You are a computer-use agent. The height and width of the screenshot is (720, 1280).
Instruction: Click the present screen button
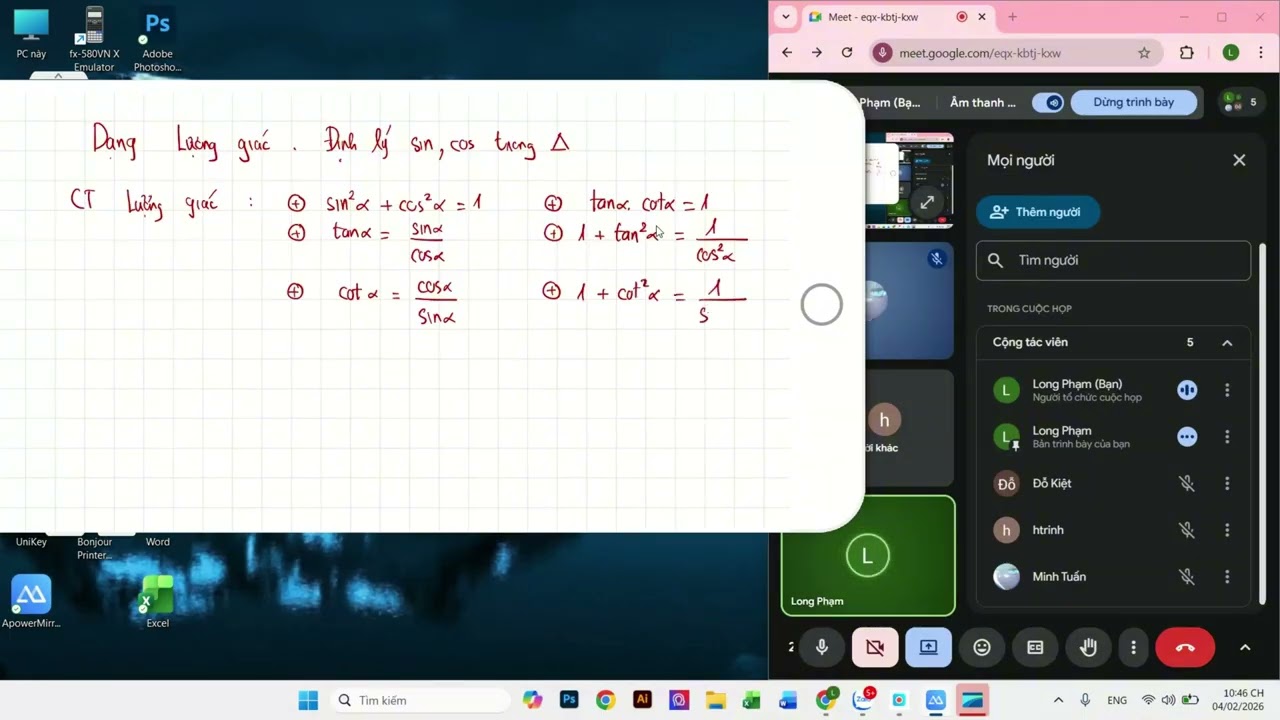928,648
